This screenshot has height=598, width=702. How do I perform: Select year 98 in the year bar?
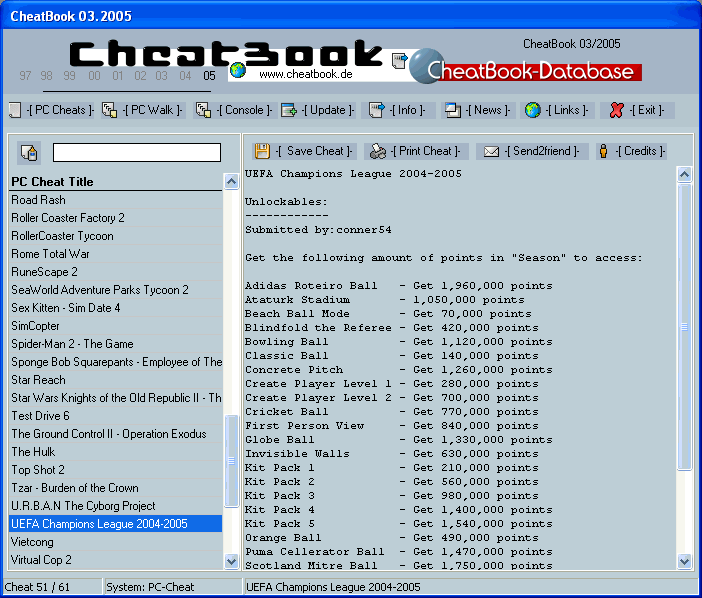click(x=47, y=76)
